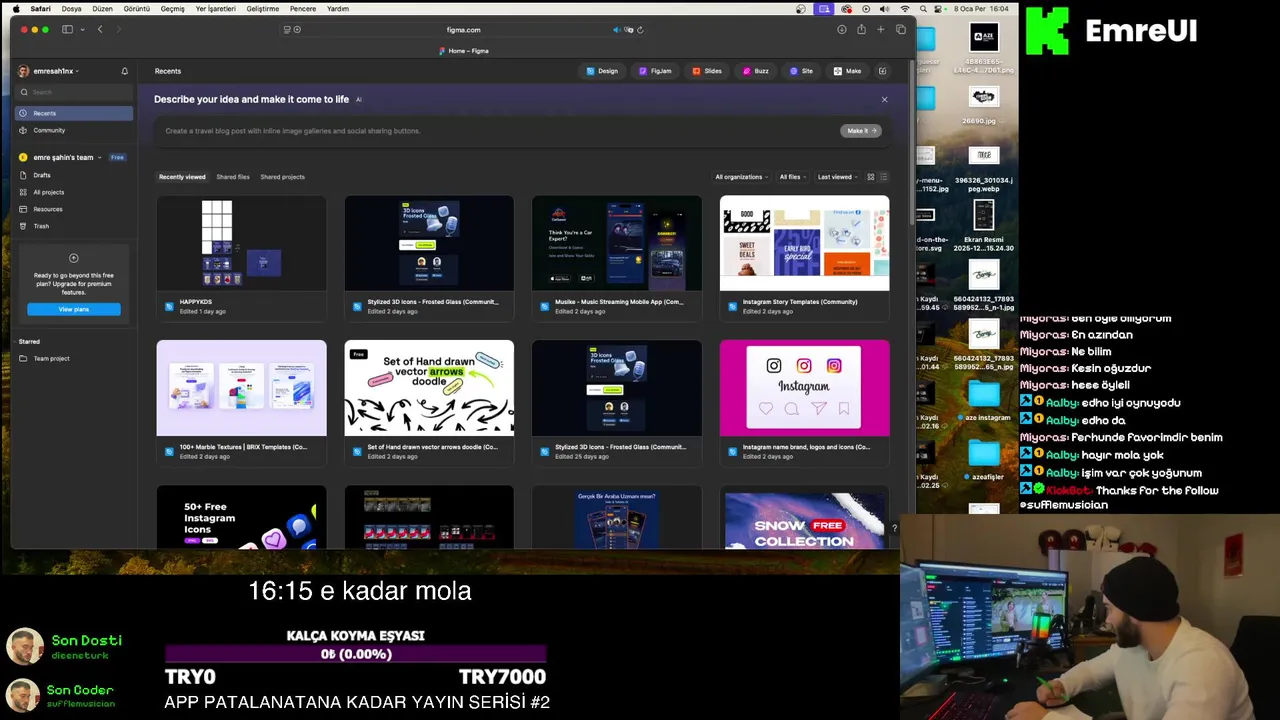Click the volume icon in menu bar

[x=886, y=9]
